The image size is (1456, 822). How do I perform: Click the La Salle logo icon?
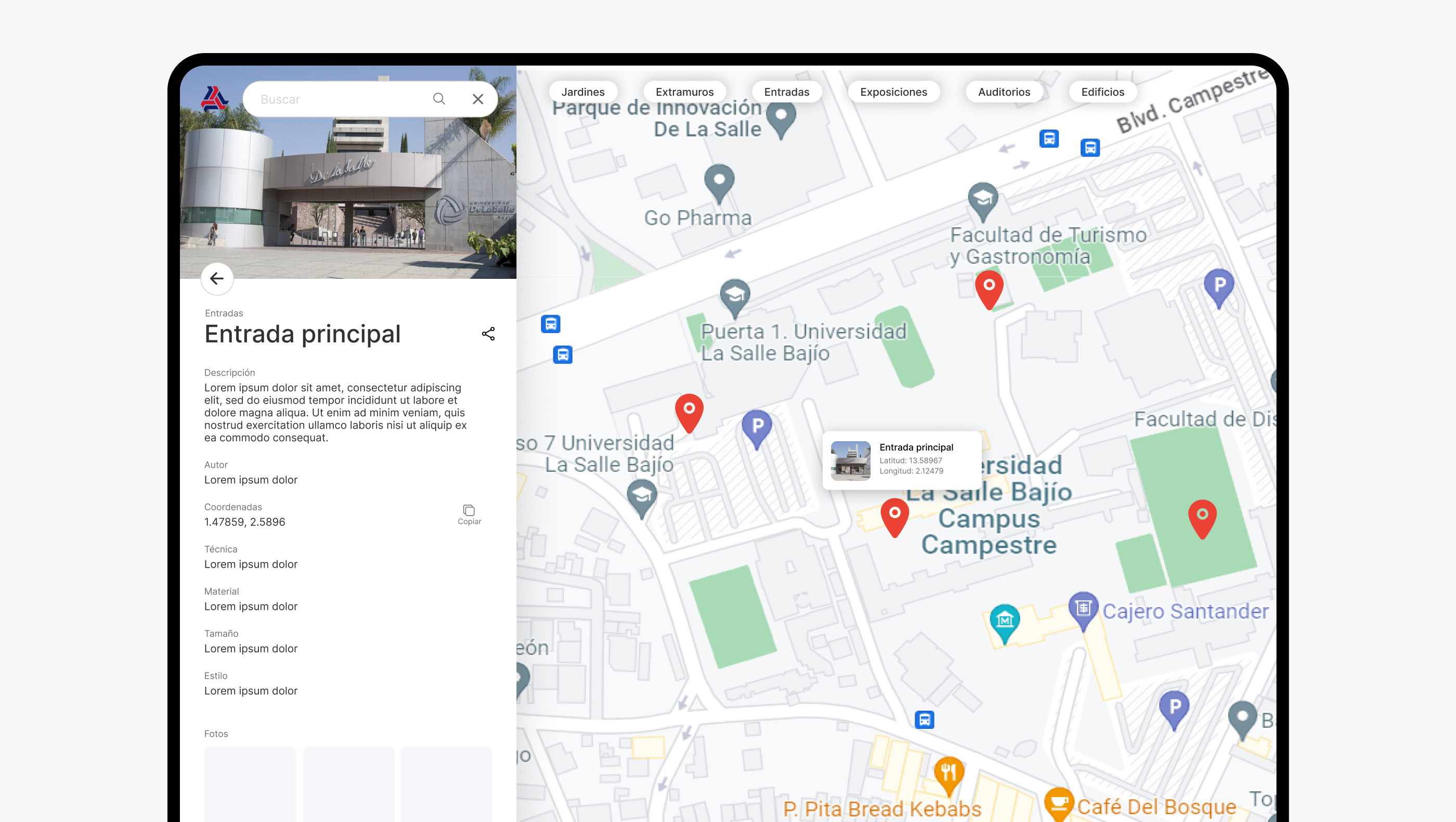pos(214,98)
